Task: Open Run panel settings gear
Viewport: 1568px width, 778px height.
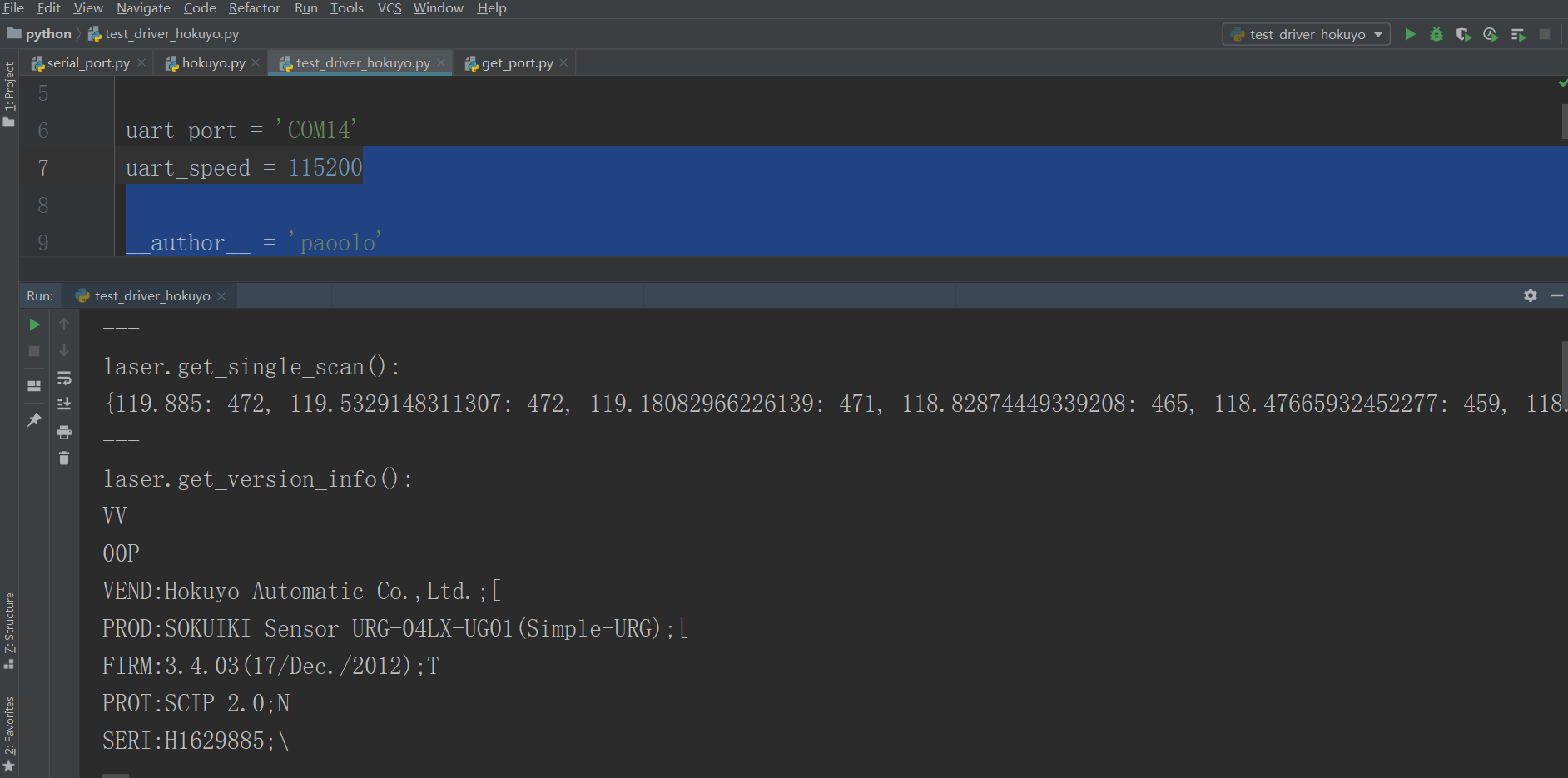Action: tap(1531, 295)
